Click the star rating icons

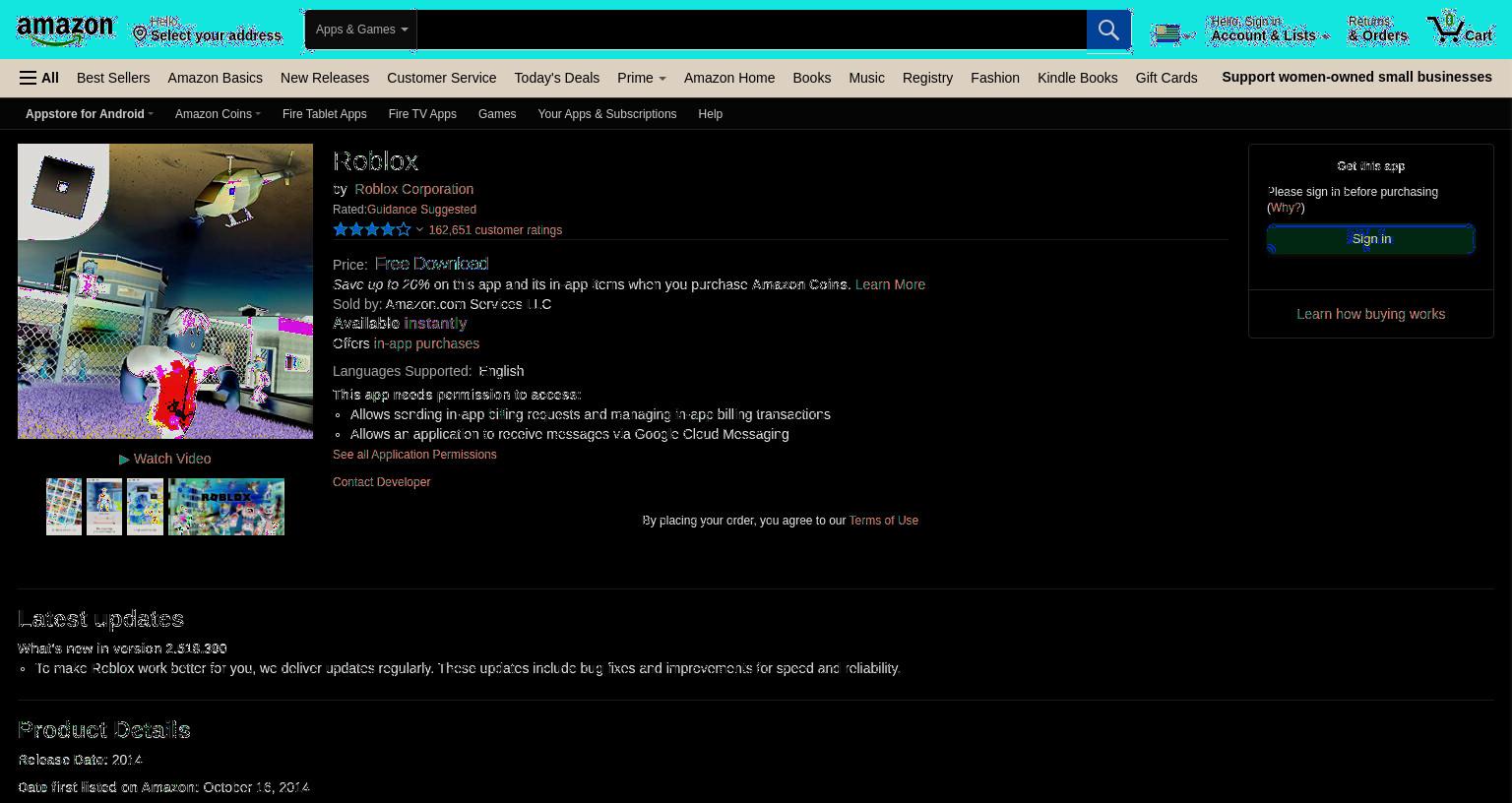point(371,229)
